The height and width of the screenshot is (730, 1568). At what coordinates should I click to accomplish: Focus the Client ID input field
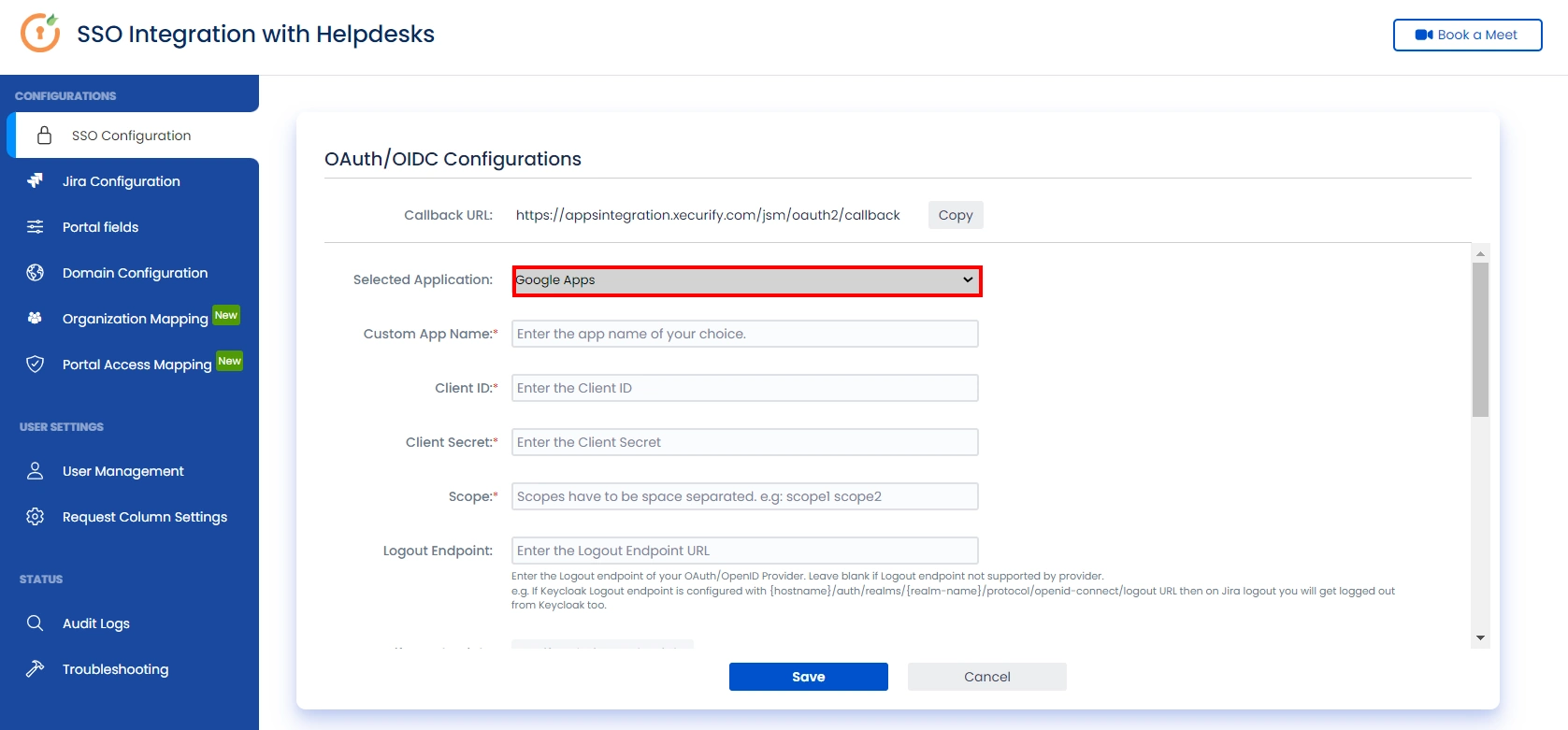click(745, 388)
